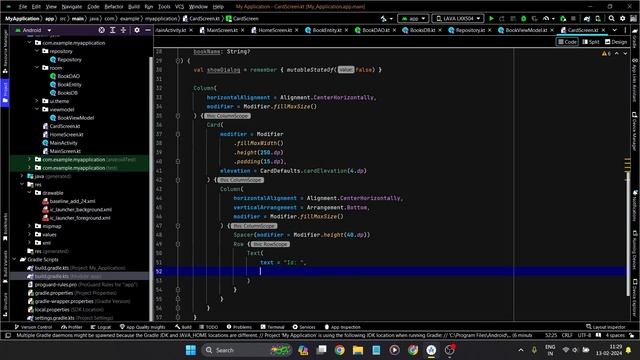Screen dimensions: 640x360
Task: Open the File menu
Action: pyautogui.click(x=23, y=7)
